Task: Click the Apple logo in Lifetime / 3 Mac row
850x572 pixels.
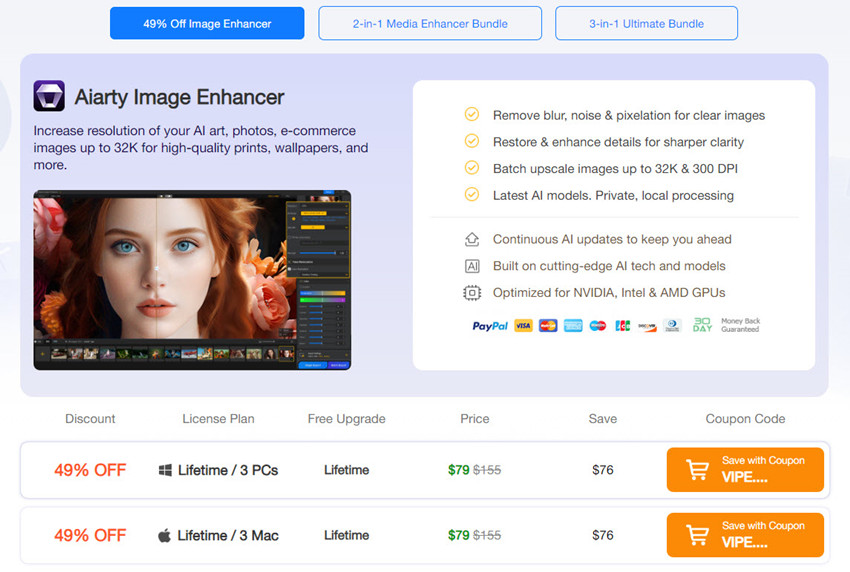Action: 164,536
